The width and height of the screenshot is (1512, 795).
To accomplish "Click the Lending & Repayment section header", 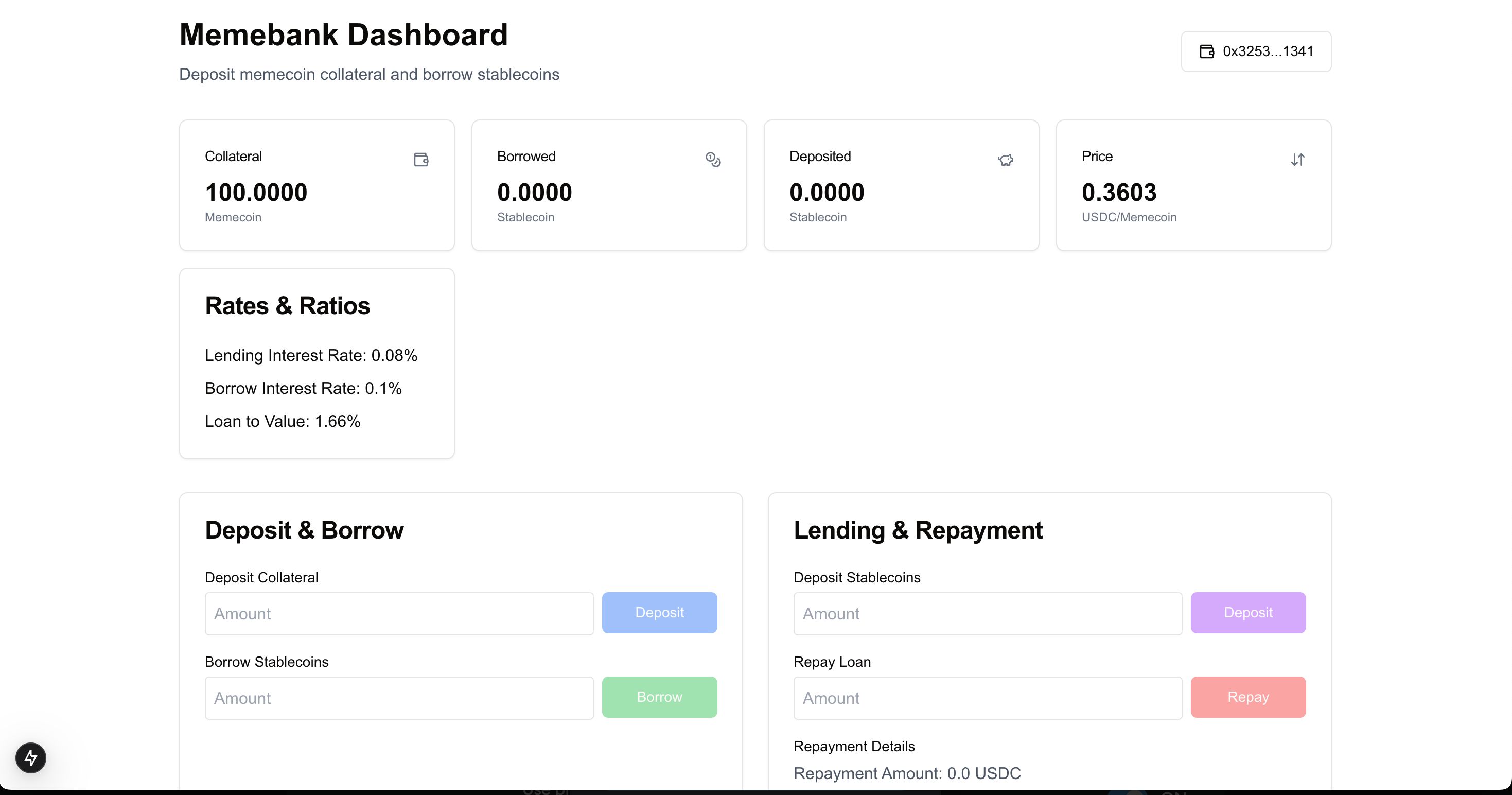I will [918, 529].
